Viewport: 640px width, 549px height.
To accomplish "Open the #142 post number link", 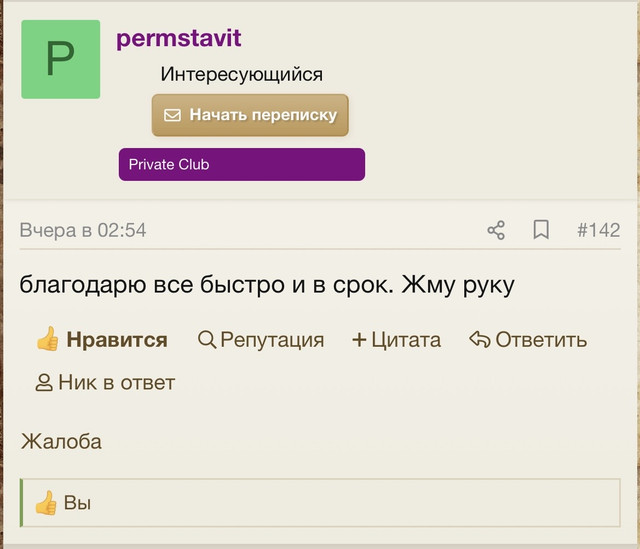I will [598, 230].
